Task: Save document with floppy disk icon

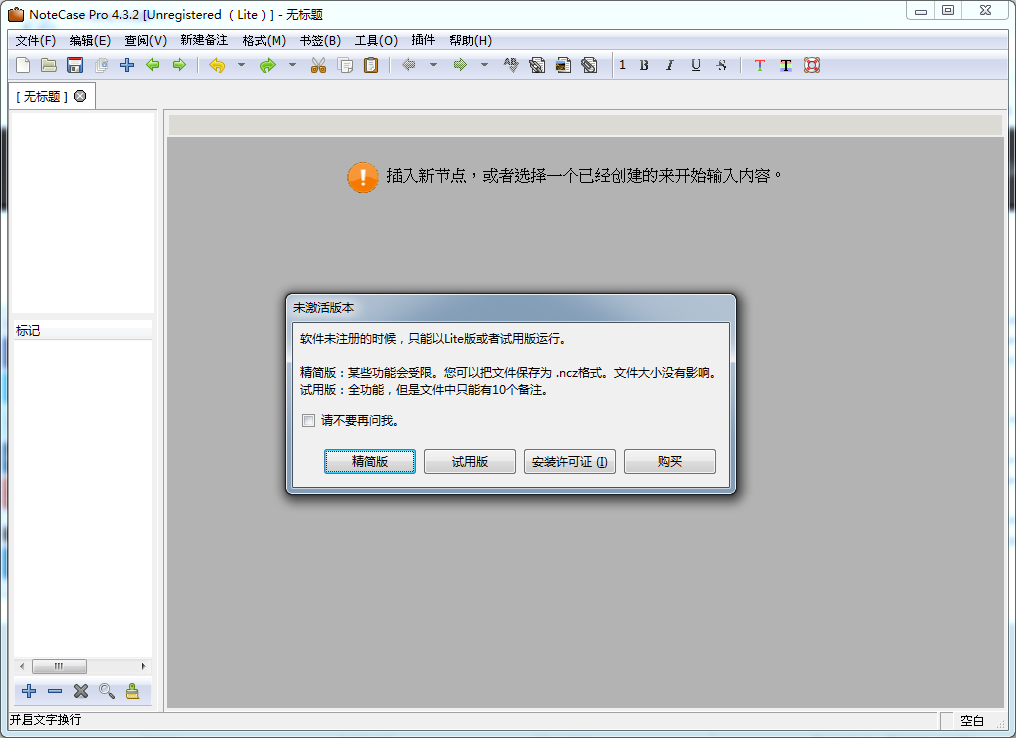Action: (x=75, y=65)
